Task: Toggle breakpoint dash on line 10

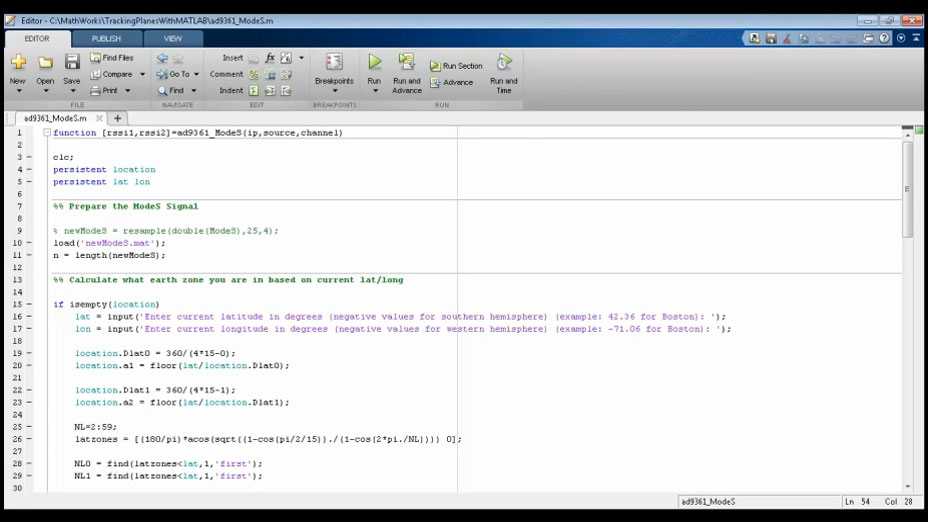Action: (29, 243)
